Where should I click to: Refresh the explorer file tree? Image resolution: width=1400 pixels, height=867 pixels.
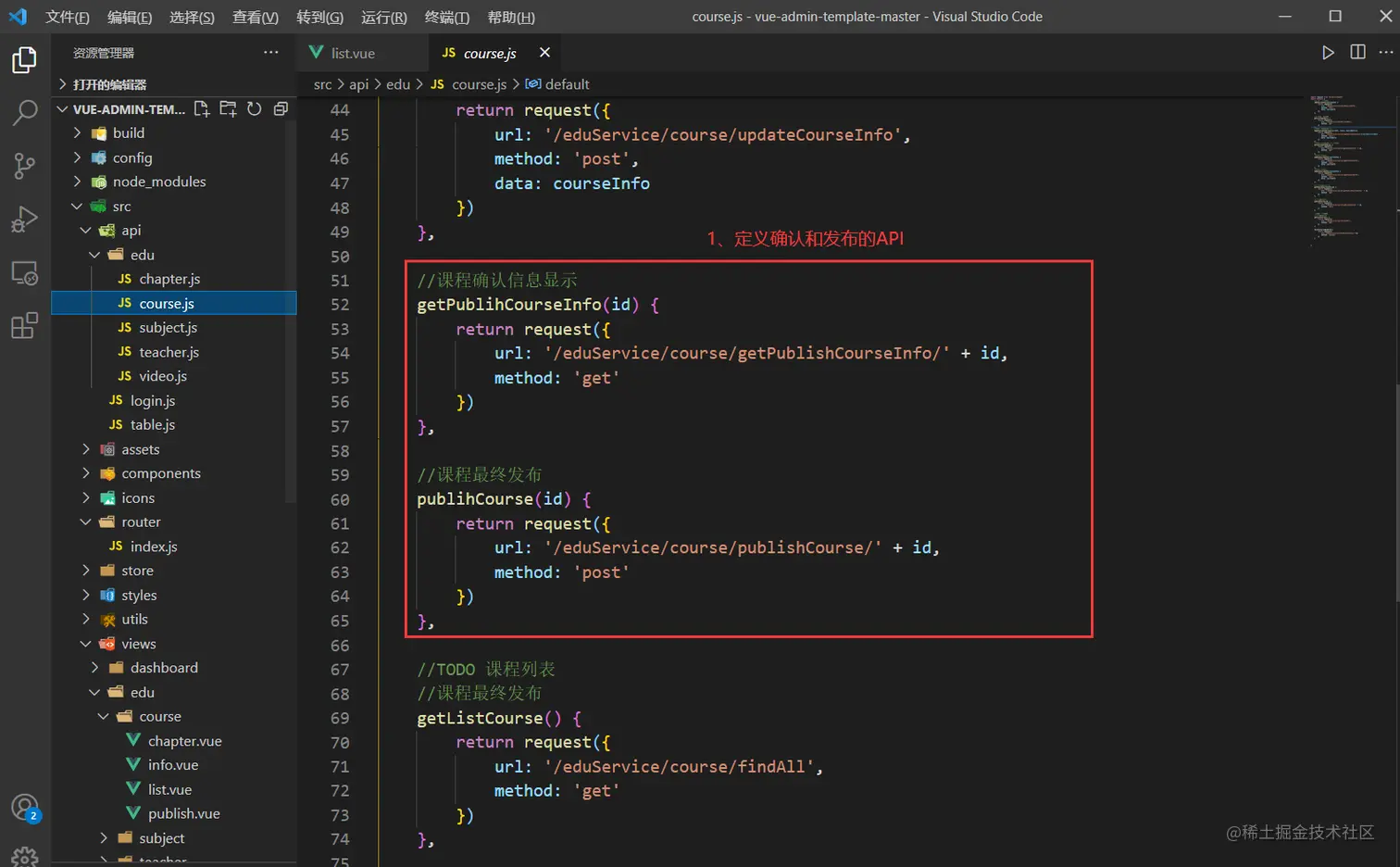(x=254, y=109)
